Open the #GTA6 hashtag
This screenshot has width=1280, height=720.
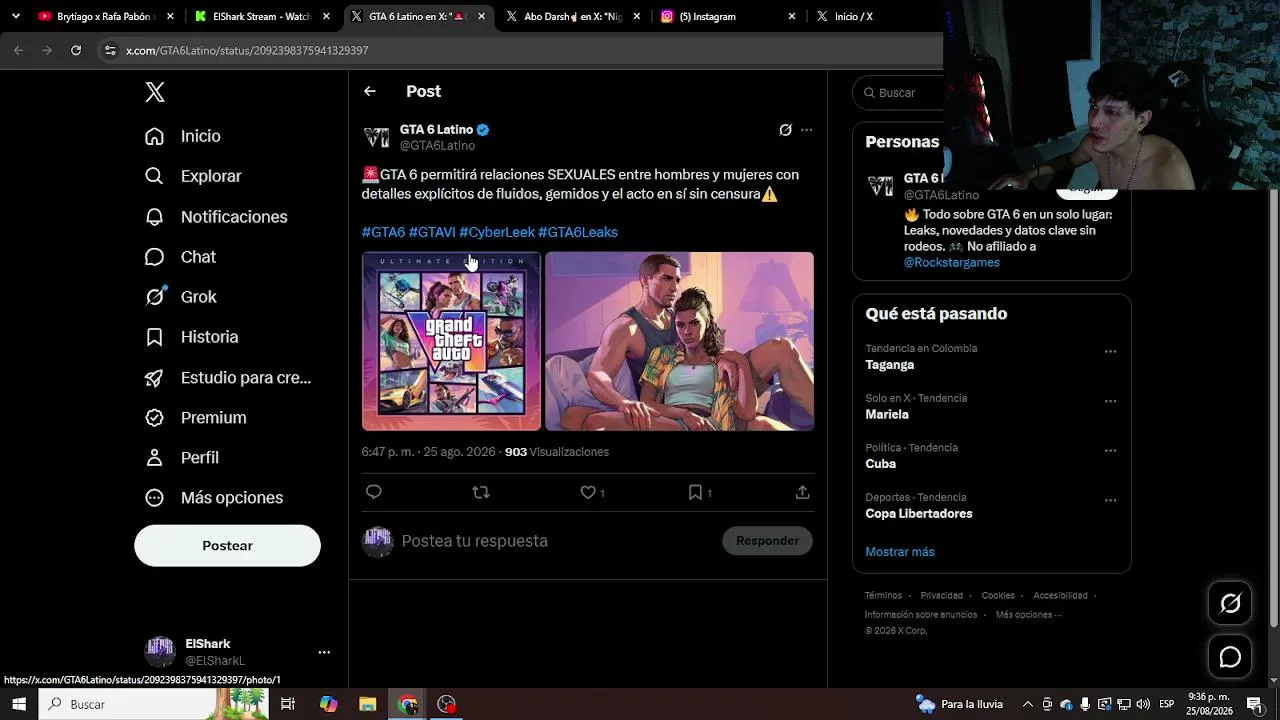[383, 232]
